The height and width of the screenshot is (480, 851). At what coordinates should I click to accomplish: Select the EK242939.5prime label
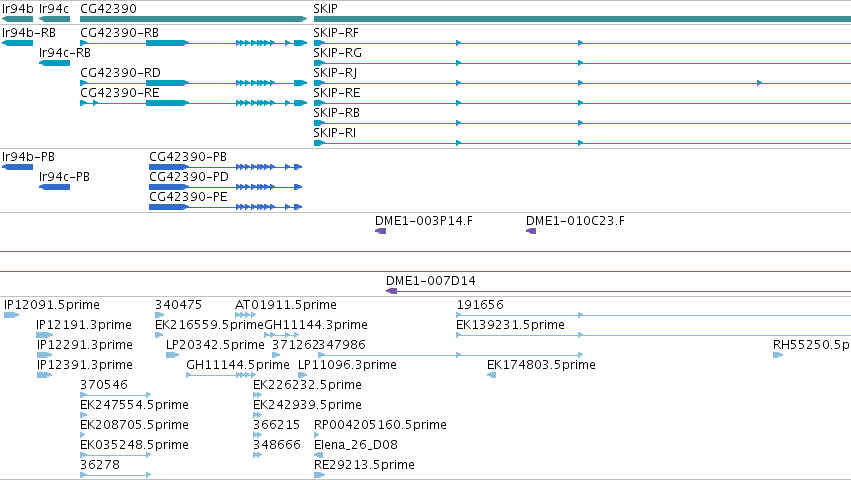pos(308,405)
